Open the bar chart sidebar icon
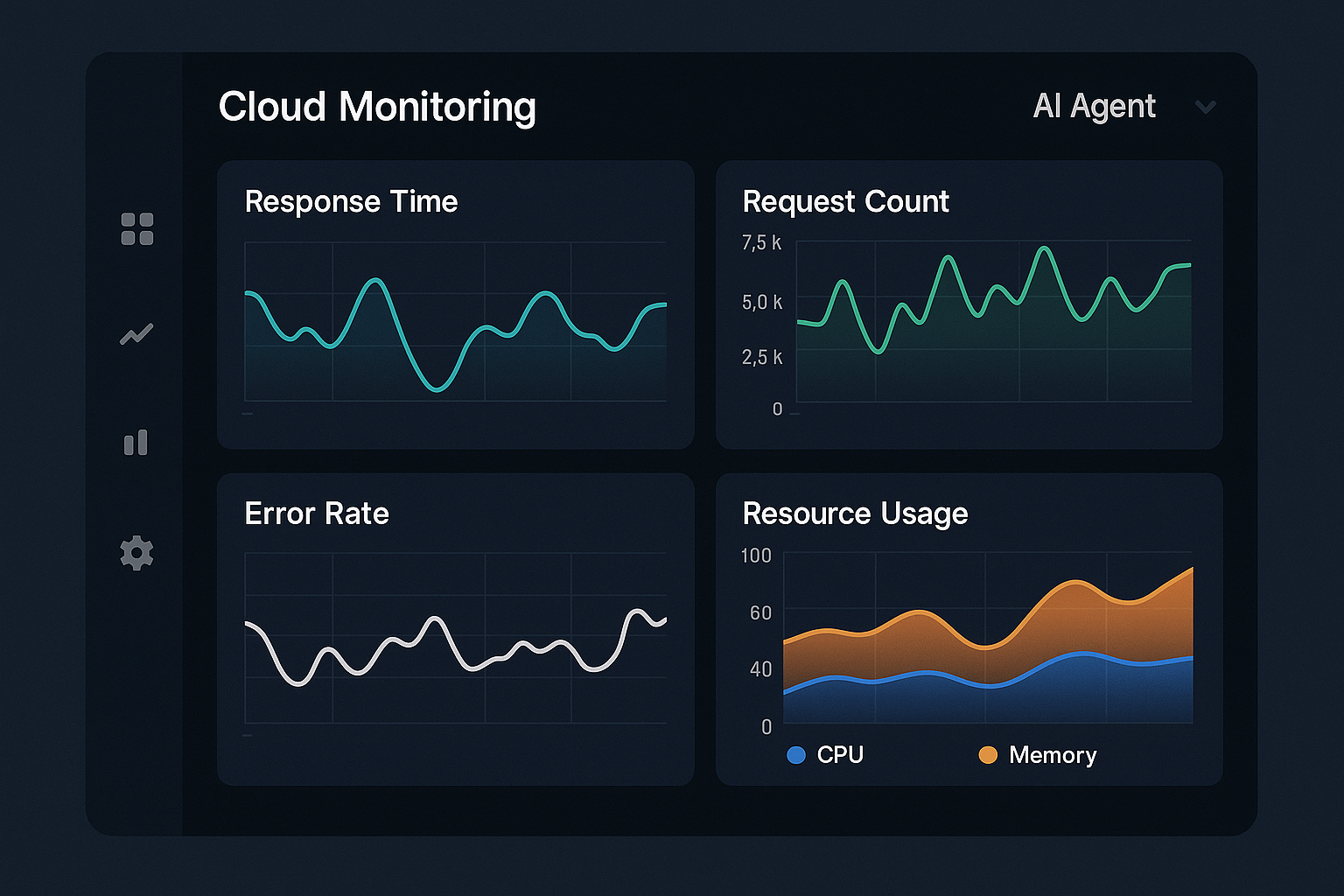Image resolution: width=1344 pixels, height=896 pixels. click(x=136, y=442)
